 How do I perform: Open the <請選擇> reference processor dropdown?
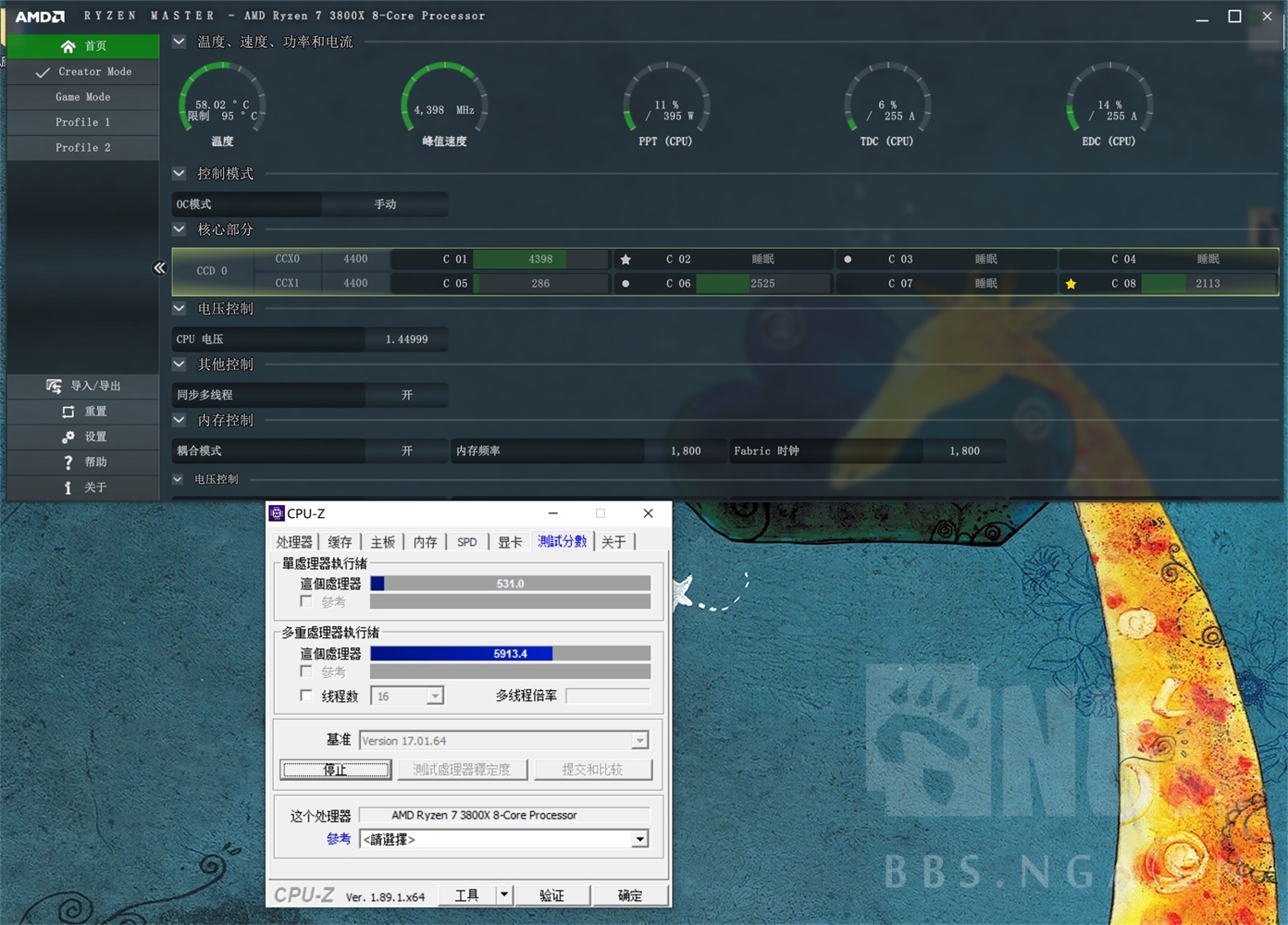[638, 839]
